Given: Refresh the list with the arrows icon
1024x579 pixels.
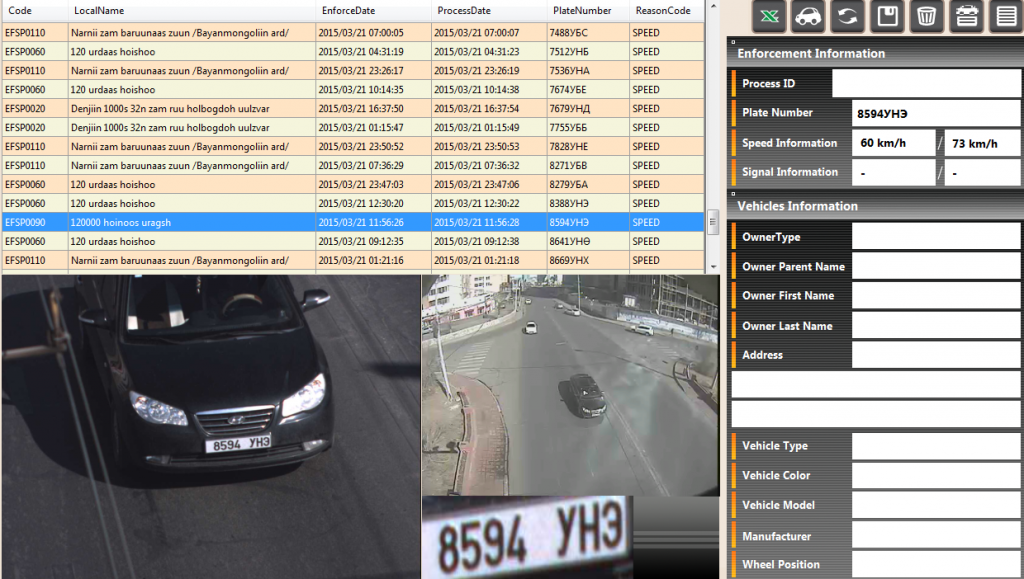Looking at the screenshot, I should (x=846, y=17).
